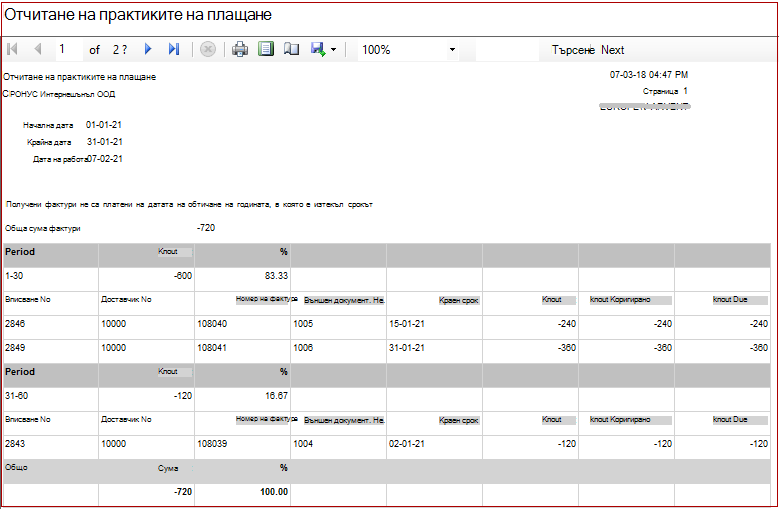The height and width of the screenshot is (509, 779).
Task: Click the Next search link
Action: [x=613, y=50]
